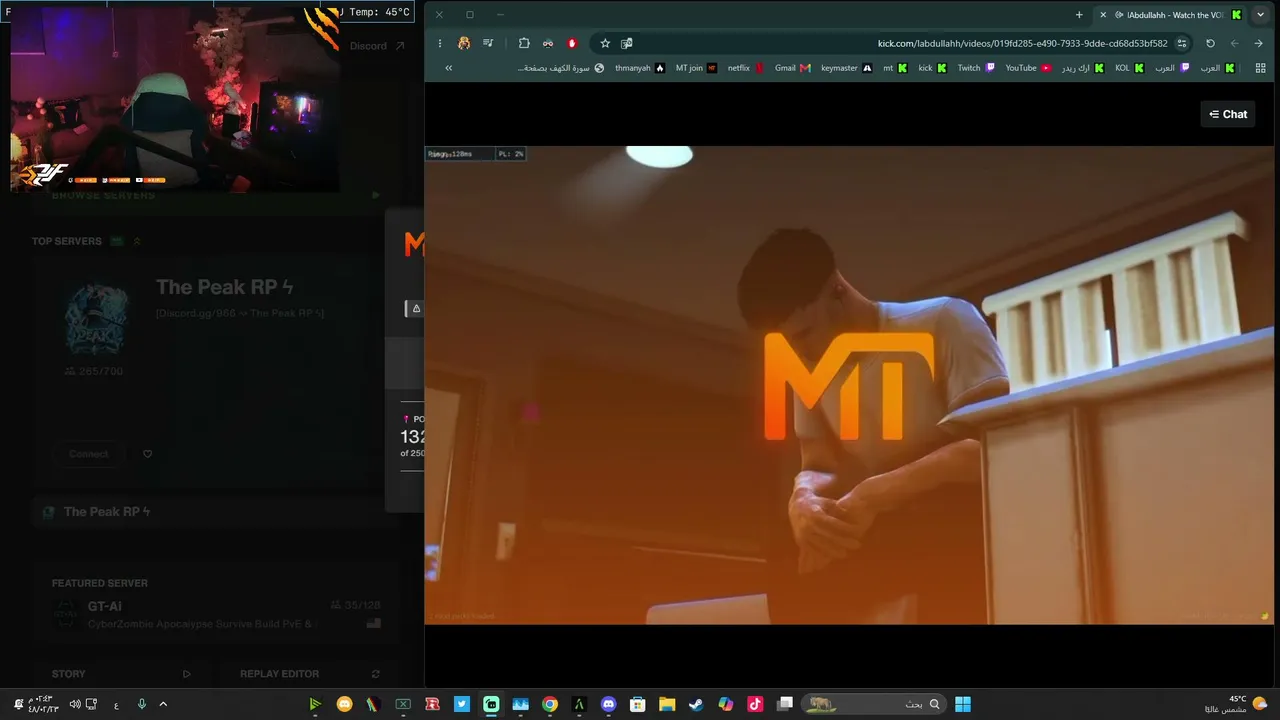Open the TikTok taskbar app
1280x720 pixels.
[x=755, y=704]
